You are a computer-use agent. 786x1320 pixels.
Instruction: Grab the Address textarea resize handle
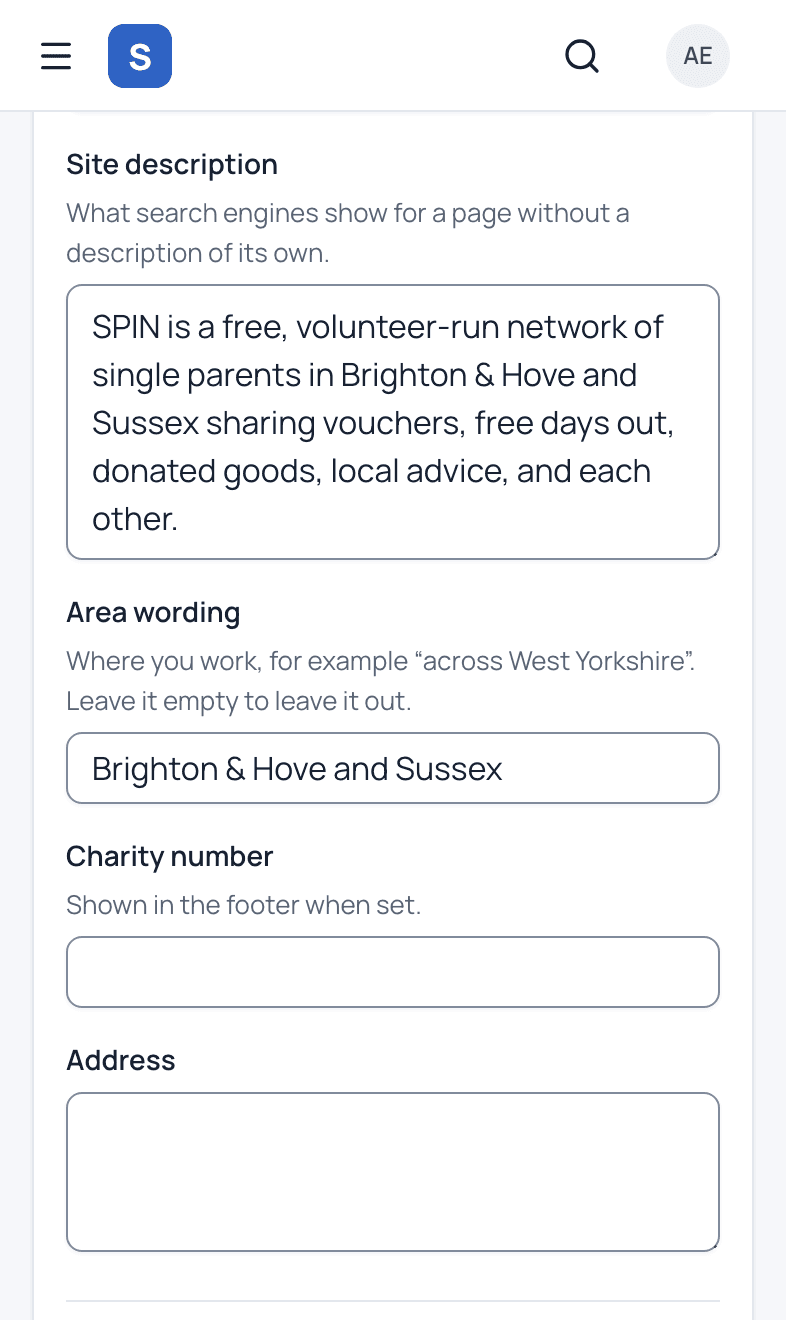[x=712, y=1244]
